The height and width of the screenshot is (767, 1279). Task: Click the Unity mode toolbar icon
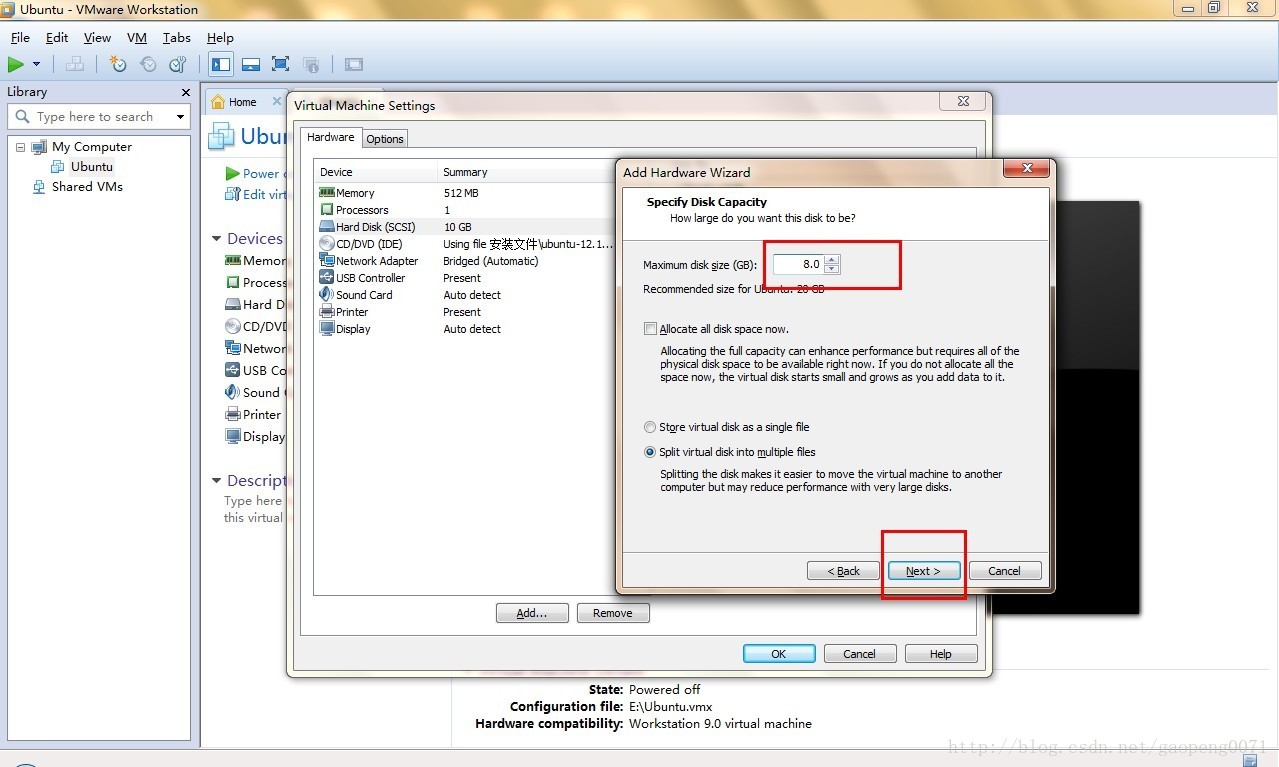coord(311,64)
